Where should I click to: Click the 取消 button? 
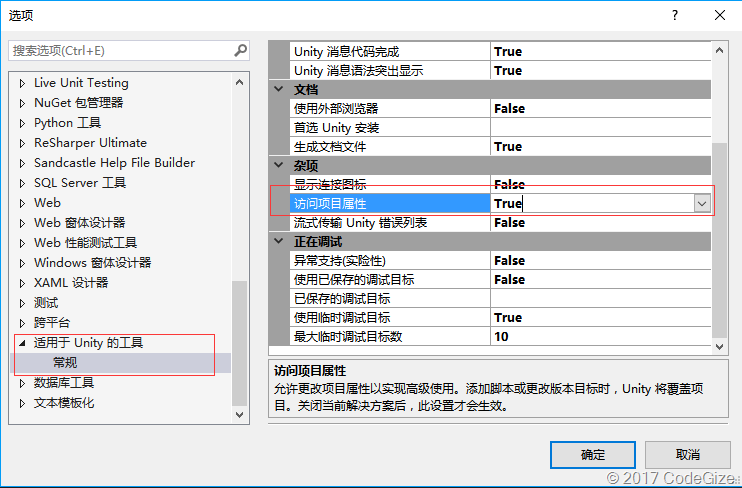(688, 455)
